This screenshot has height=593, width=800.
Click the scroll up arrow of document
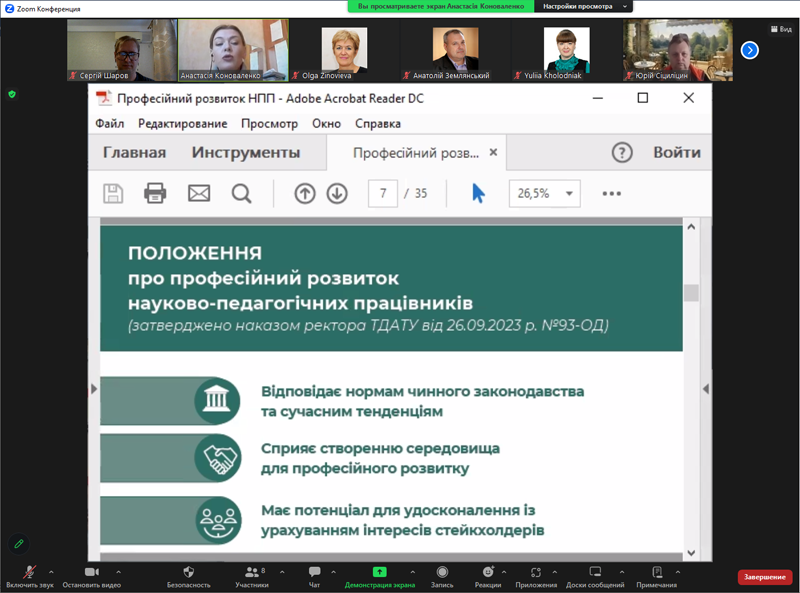point(691,227)
